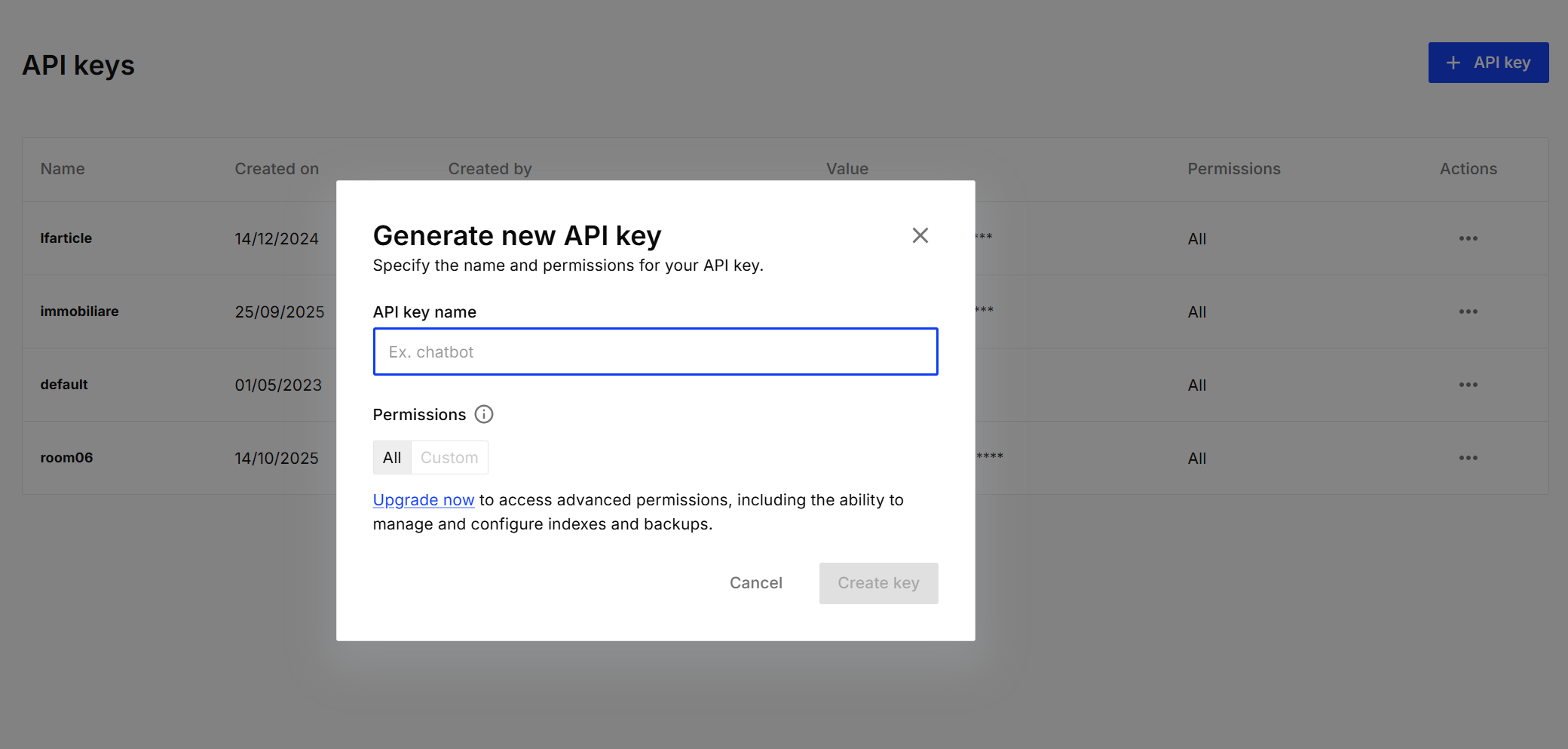This screenshot has width=1568, height=749.
Task: Click the Permissions info icon
Action: click(484, 414)
